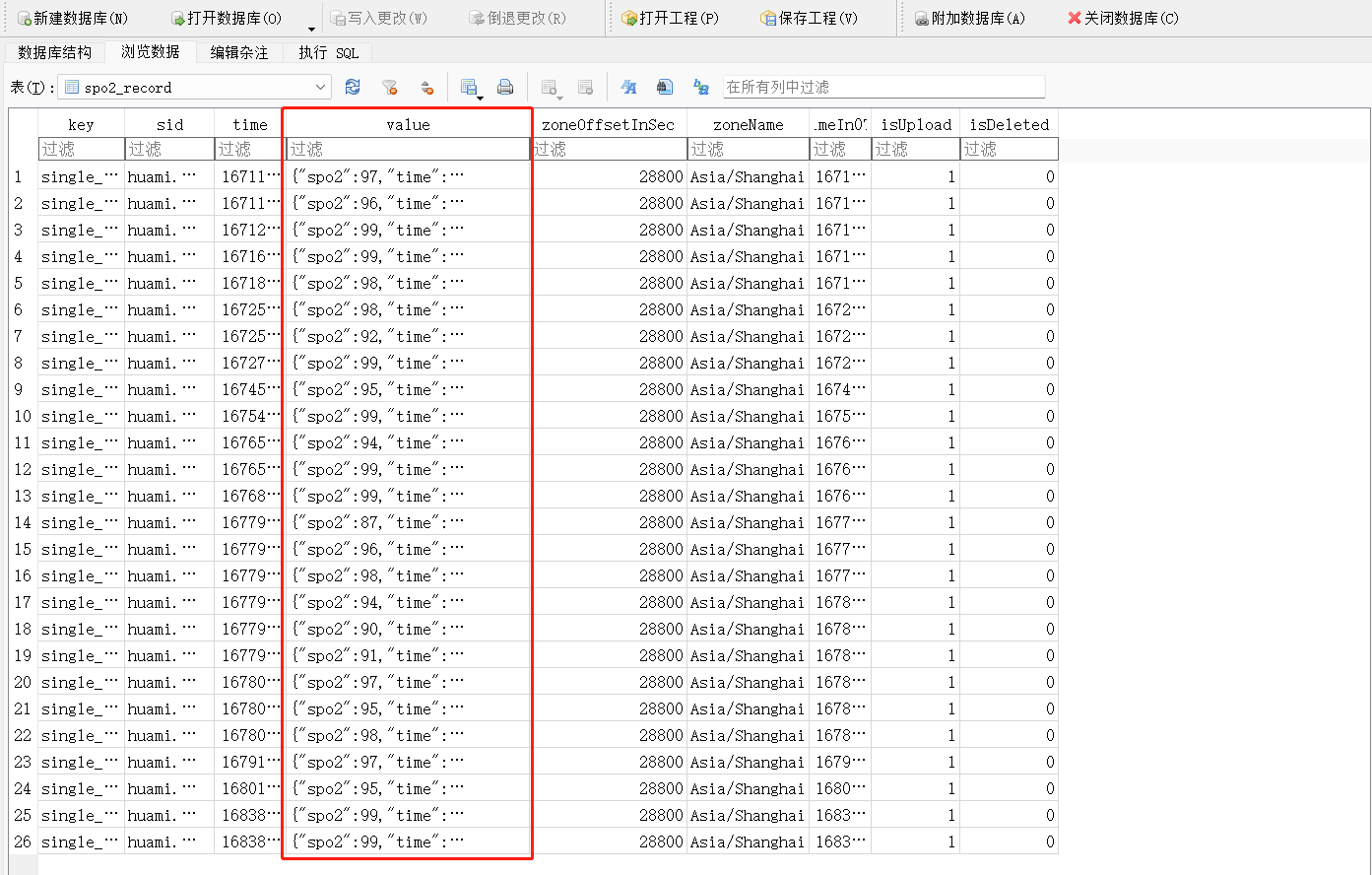Open the 编辑杂注 tab
The image size is (1372, 875).
click(x=239, y=52)
